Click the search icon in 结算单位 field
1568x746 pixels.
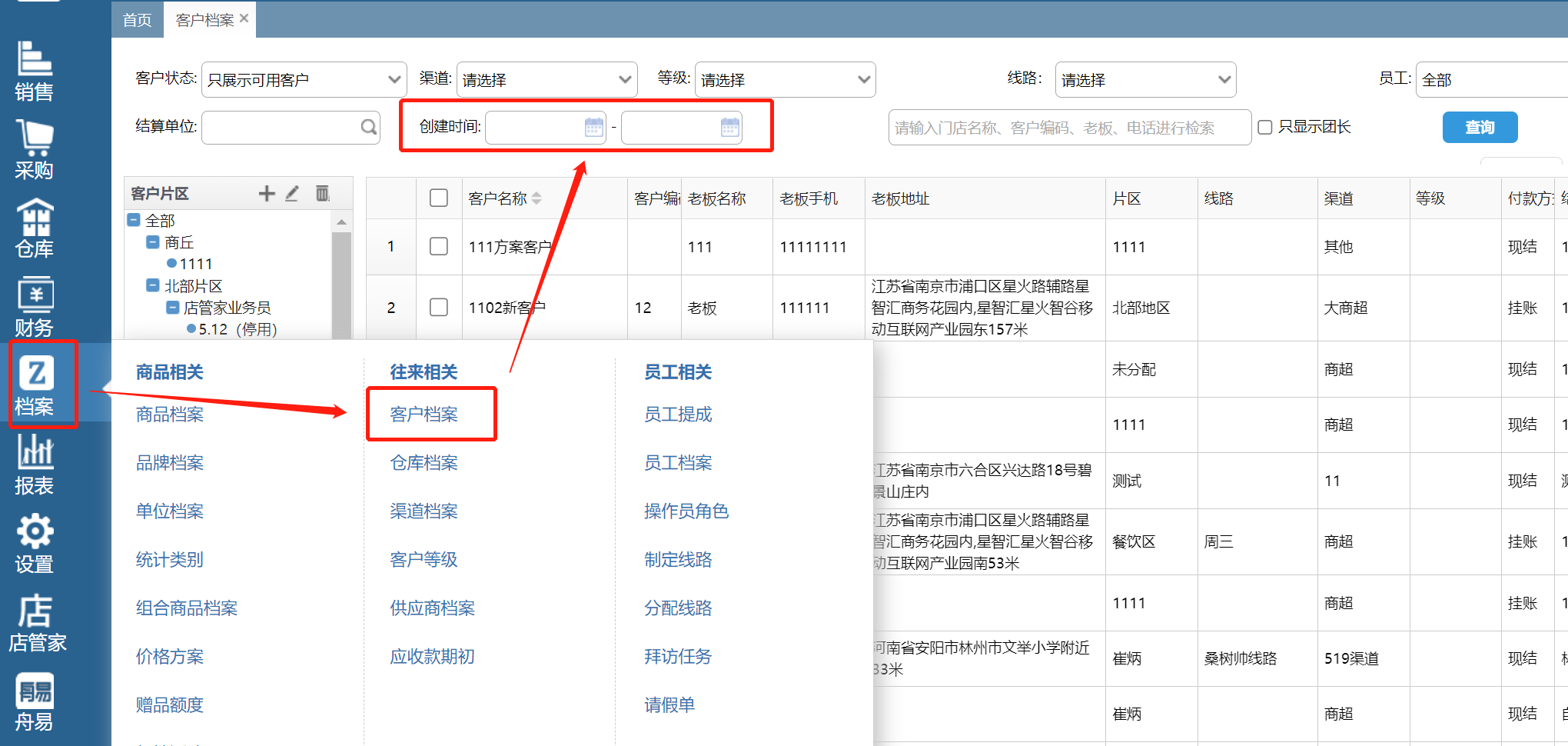click(x=369, y=127)
